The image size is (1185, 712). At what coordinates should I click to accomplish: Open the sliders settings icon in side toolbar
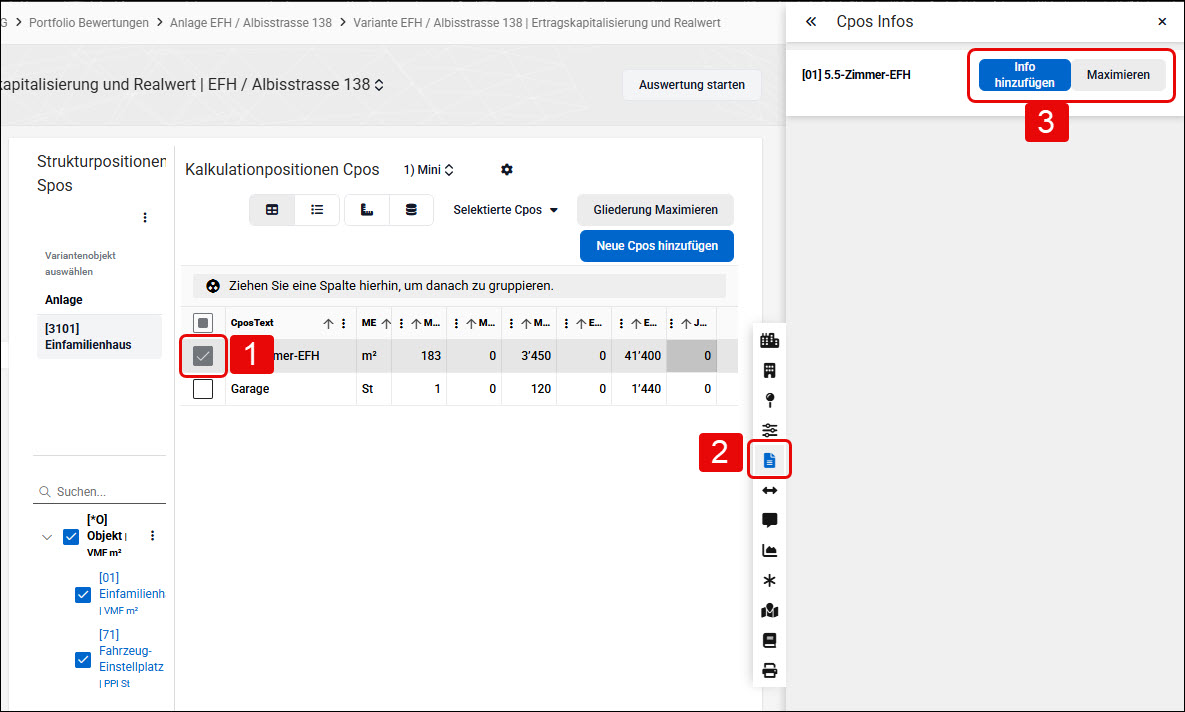(769, 430)
